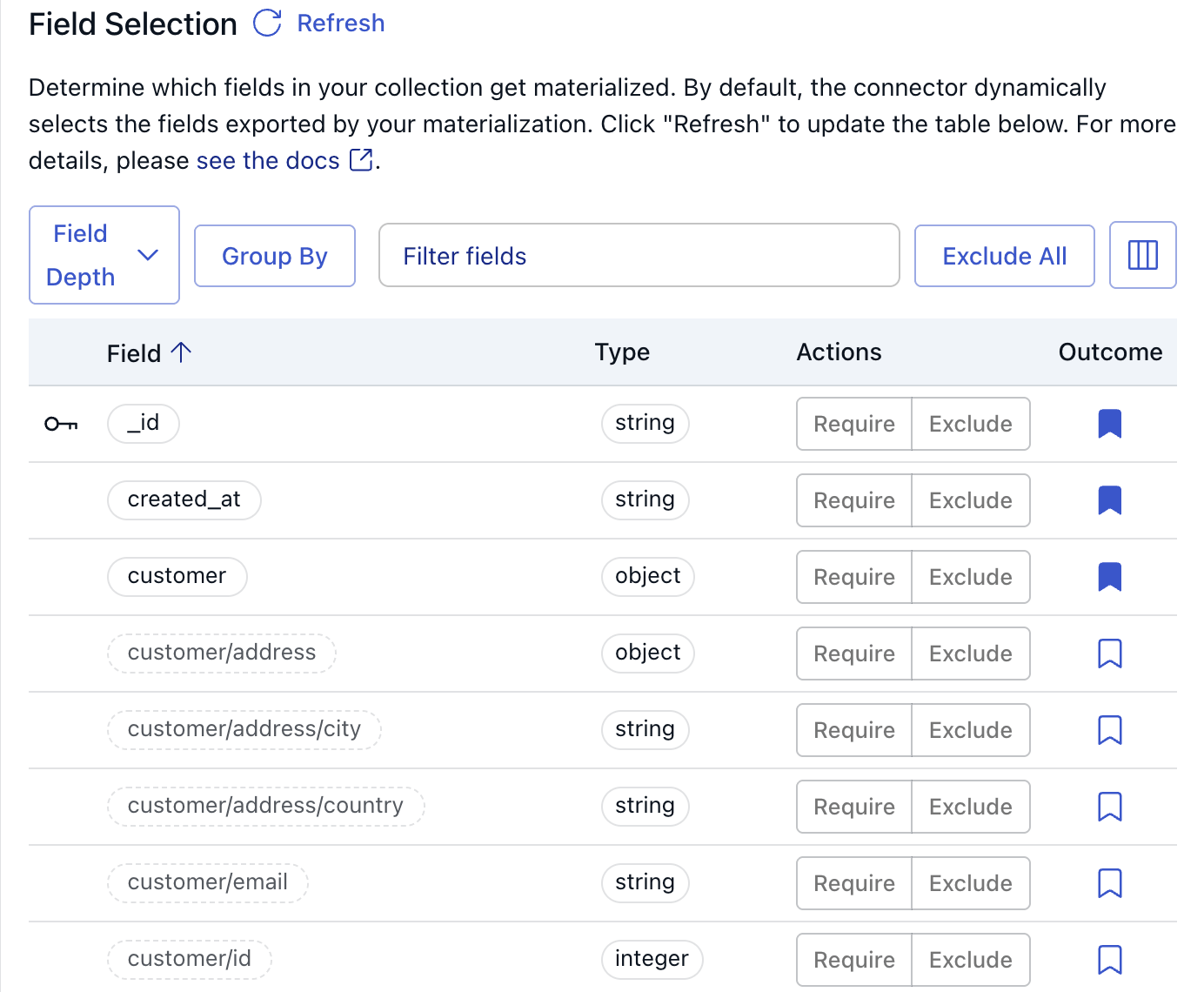This screenshot has height=992, width=1204.
Task: Open the Field Depth dropdown
Action: (x=104, y=255)
